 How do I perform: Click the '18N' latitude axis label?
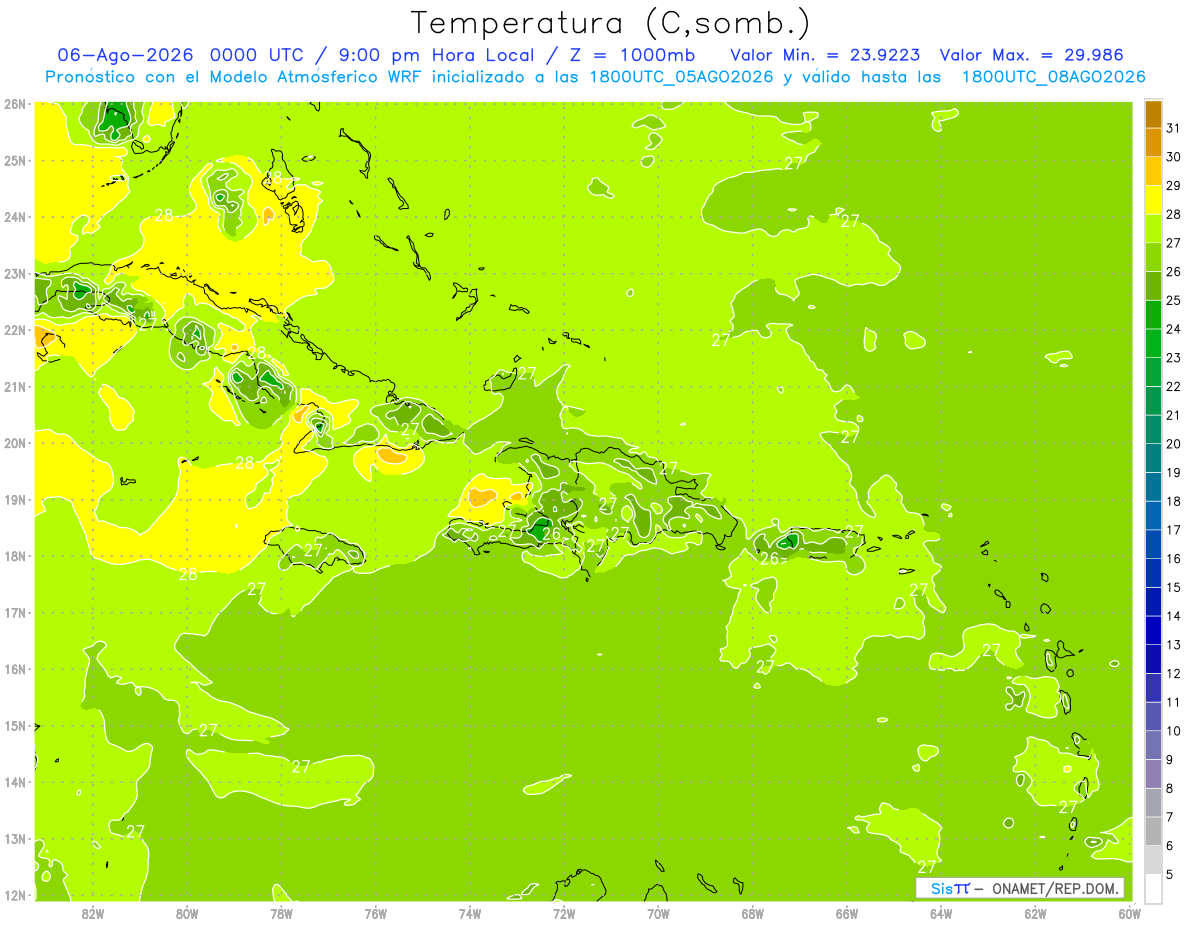tap(15, 556)
